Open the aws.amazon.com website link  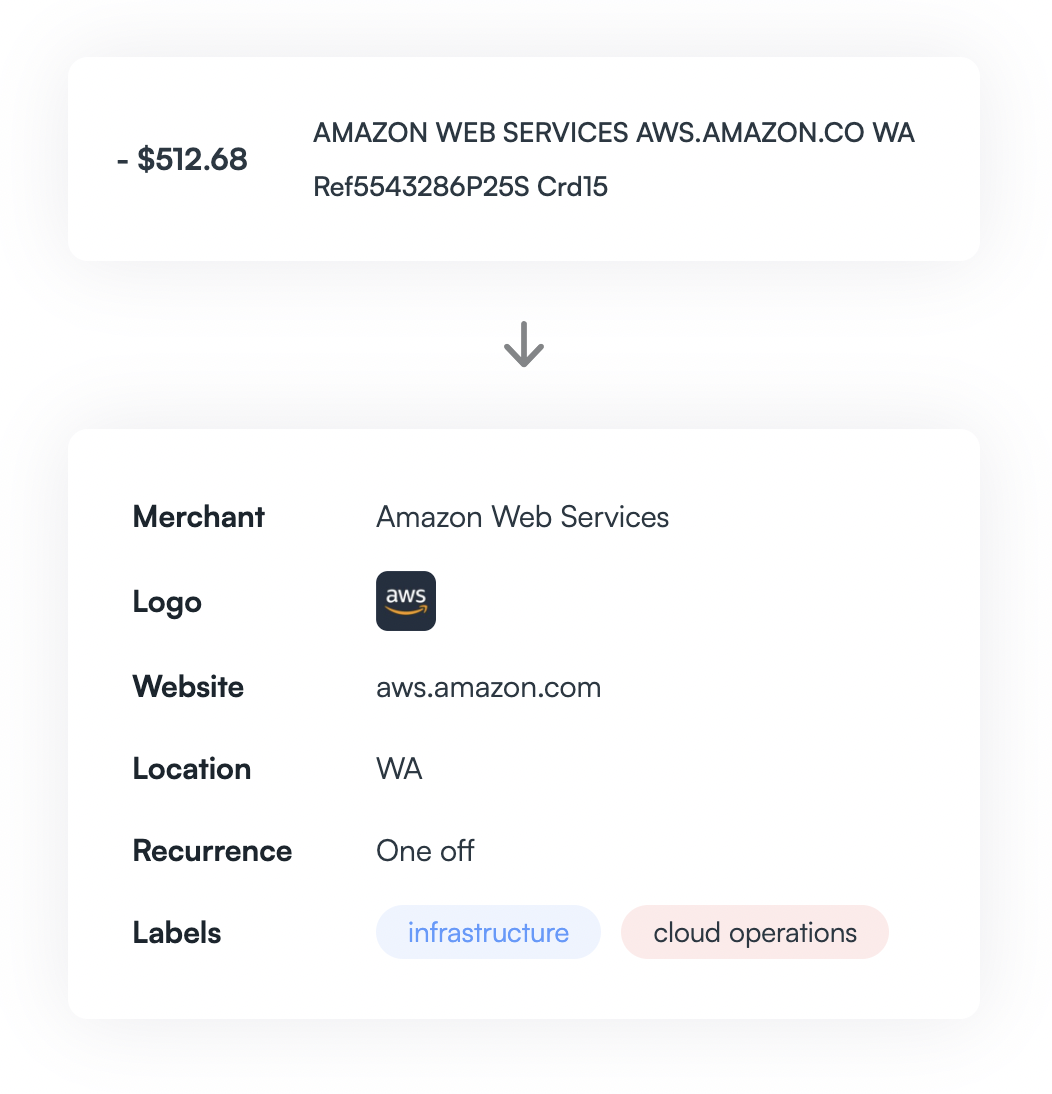[x=488, y=688]
